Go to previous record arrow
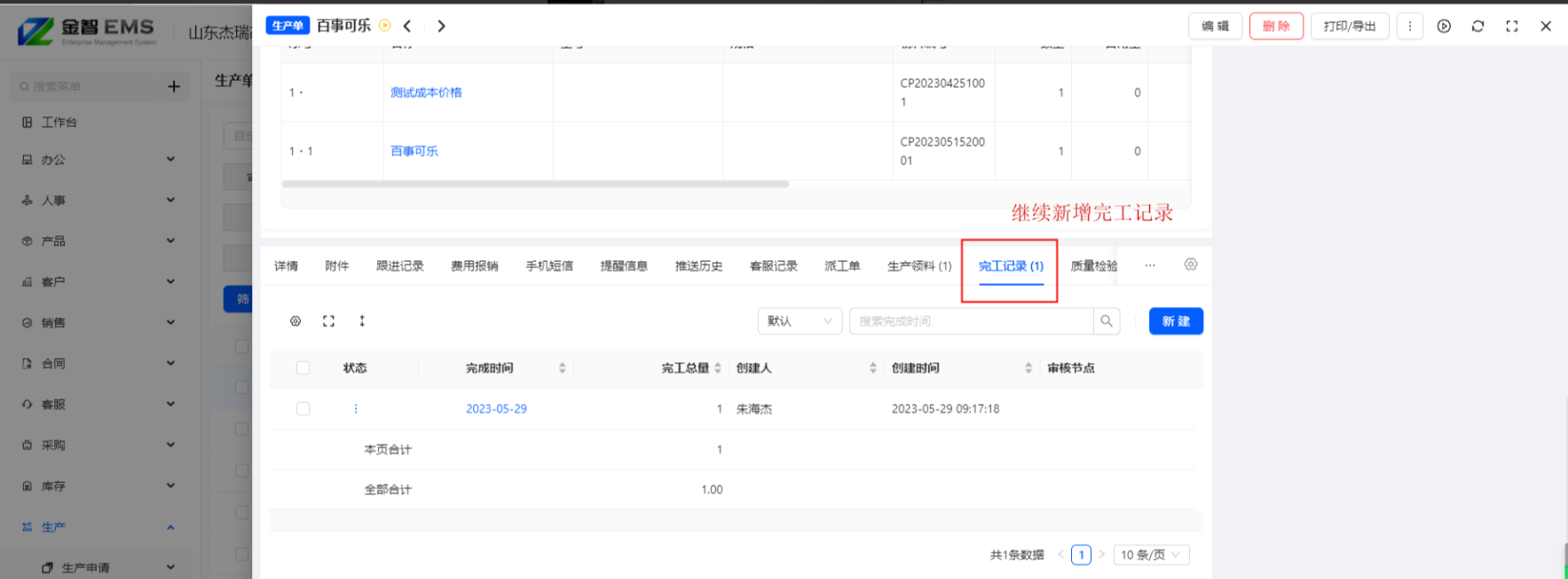Screen dimensions: 1568x579 point(407,26)
